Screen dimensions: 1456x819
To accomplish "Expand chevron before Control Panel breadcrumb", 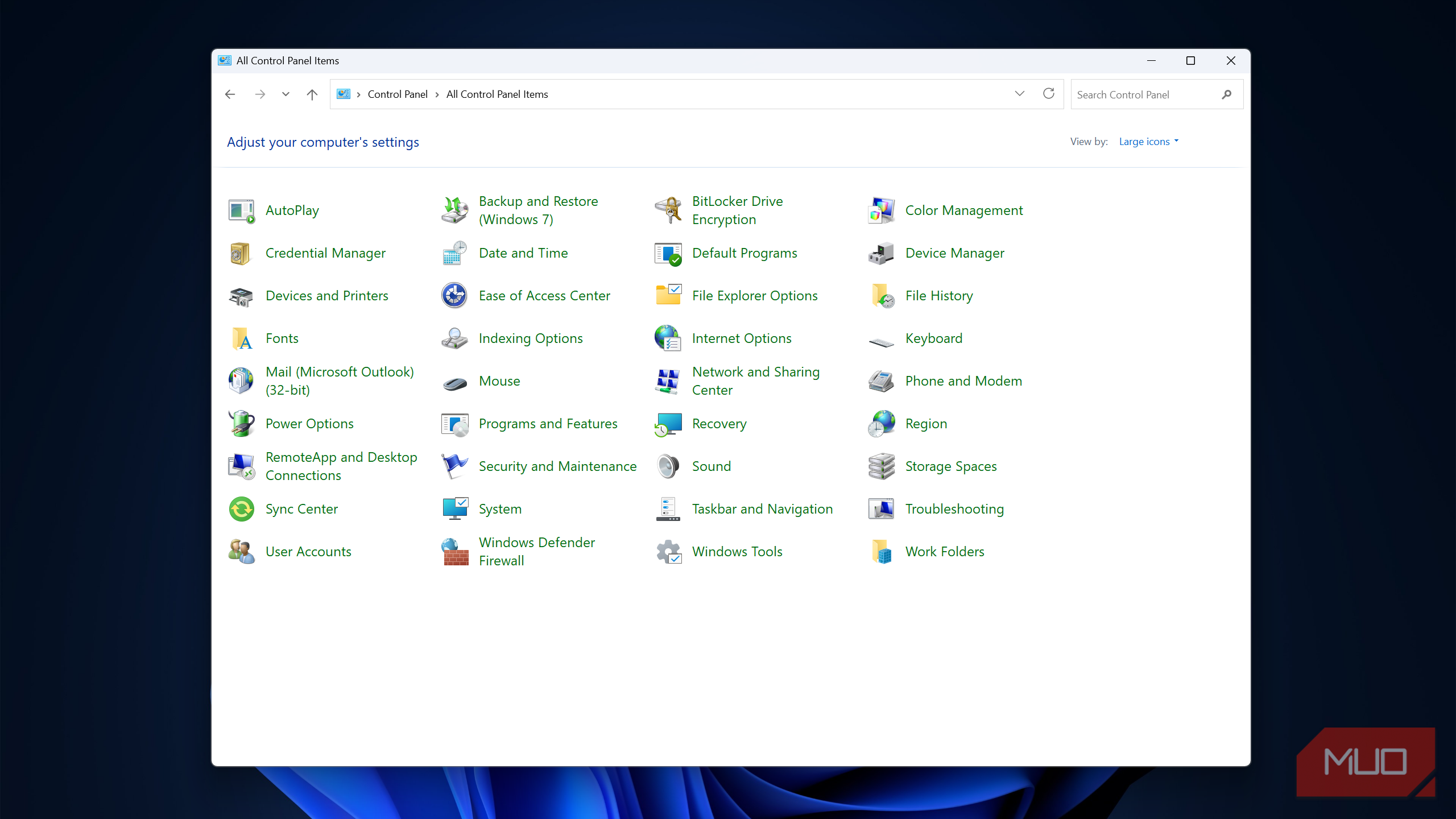I will click(359, 94).
